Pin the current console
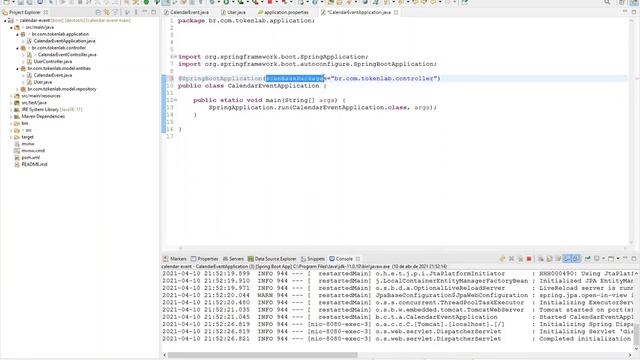640x360 pixels. pyautogui.click(x=588, y=259)
